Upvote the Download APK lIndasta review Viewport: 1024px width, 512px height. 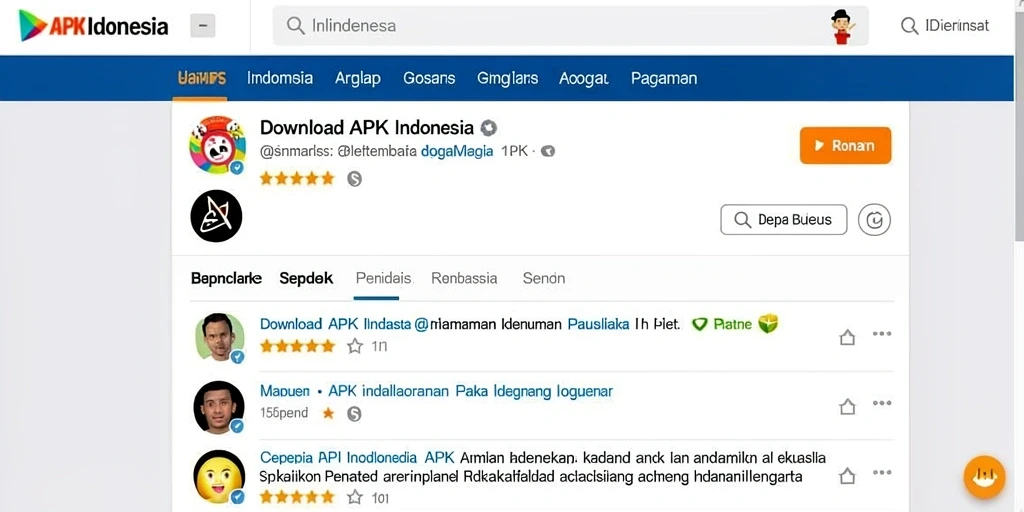coord(847,338)
